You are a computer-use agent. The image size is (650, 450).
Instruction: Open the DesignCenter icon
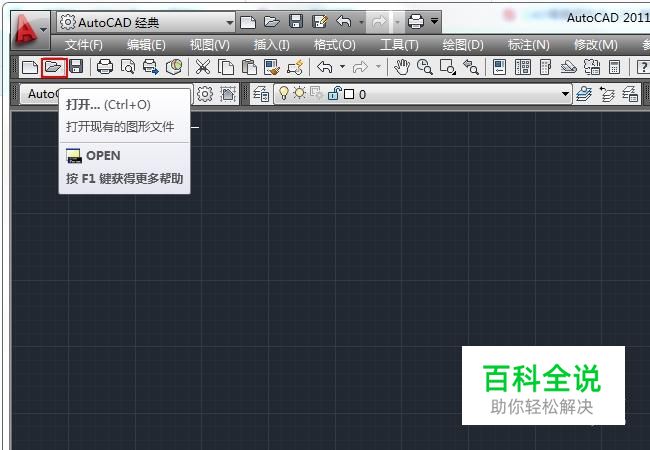coord(523,67)
